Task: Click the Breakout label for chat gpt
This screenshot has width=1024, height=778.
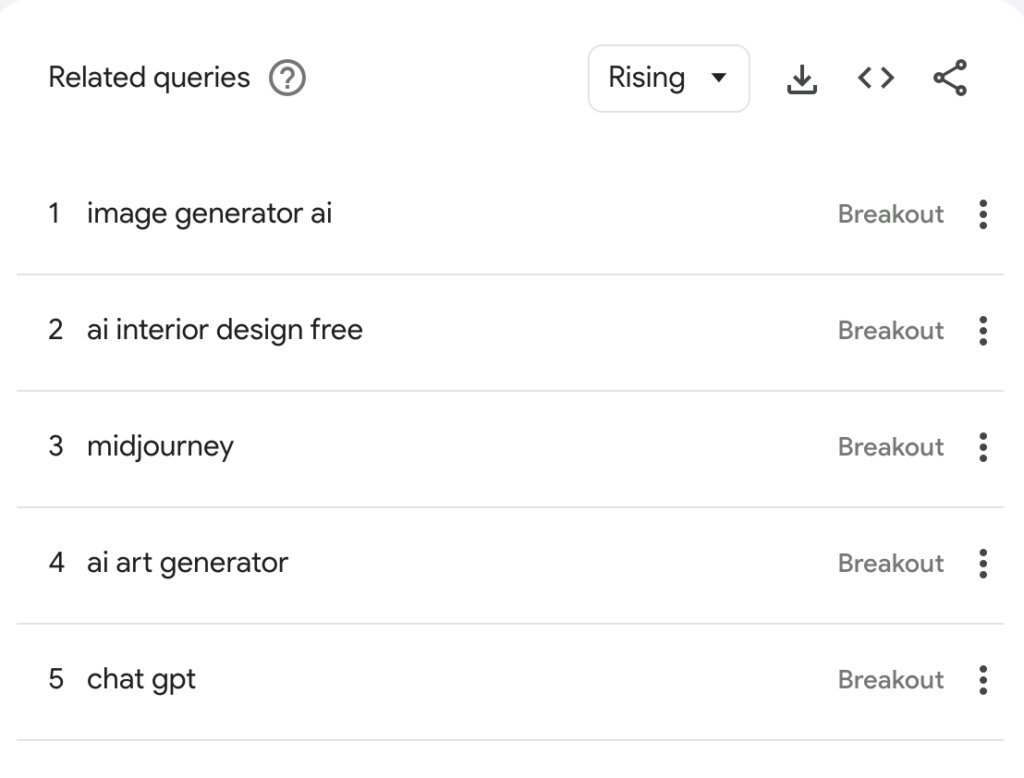Action: (890, 680)
